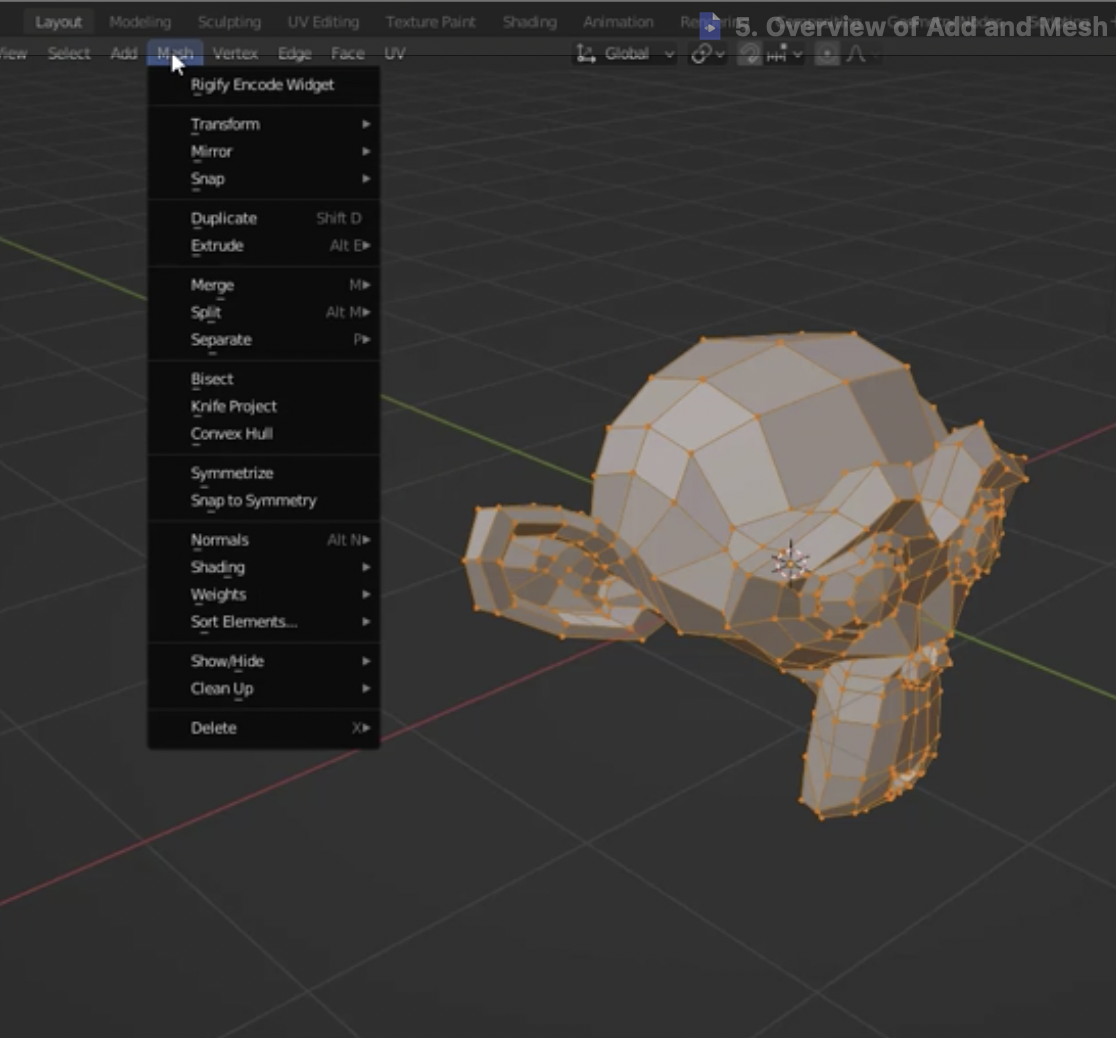1116x1038 pixels.
Task: Switch to the Texture Paint workspace tab
Action: (x=431, y=22)
